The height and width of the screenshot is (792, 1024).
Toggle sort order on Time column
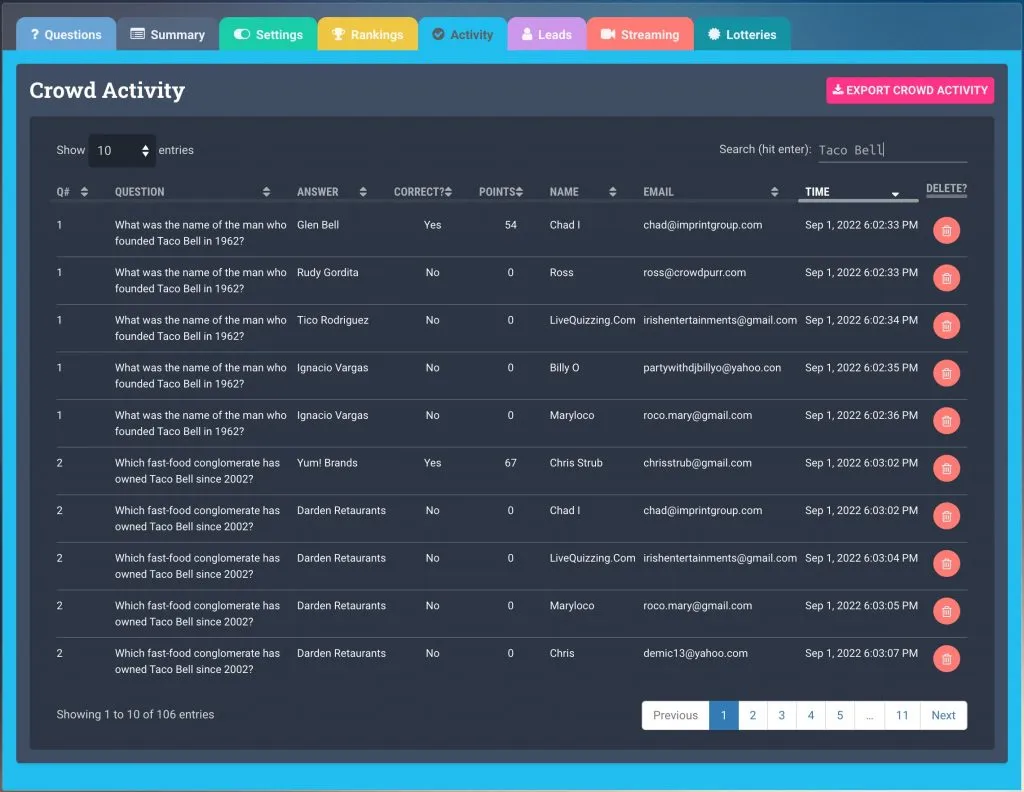[858, 192]
